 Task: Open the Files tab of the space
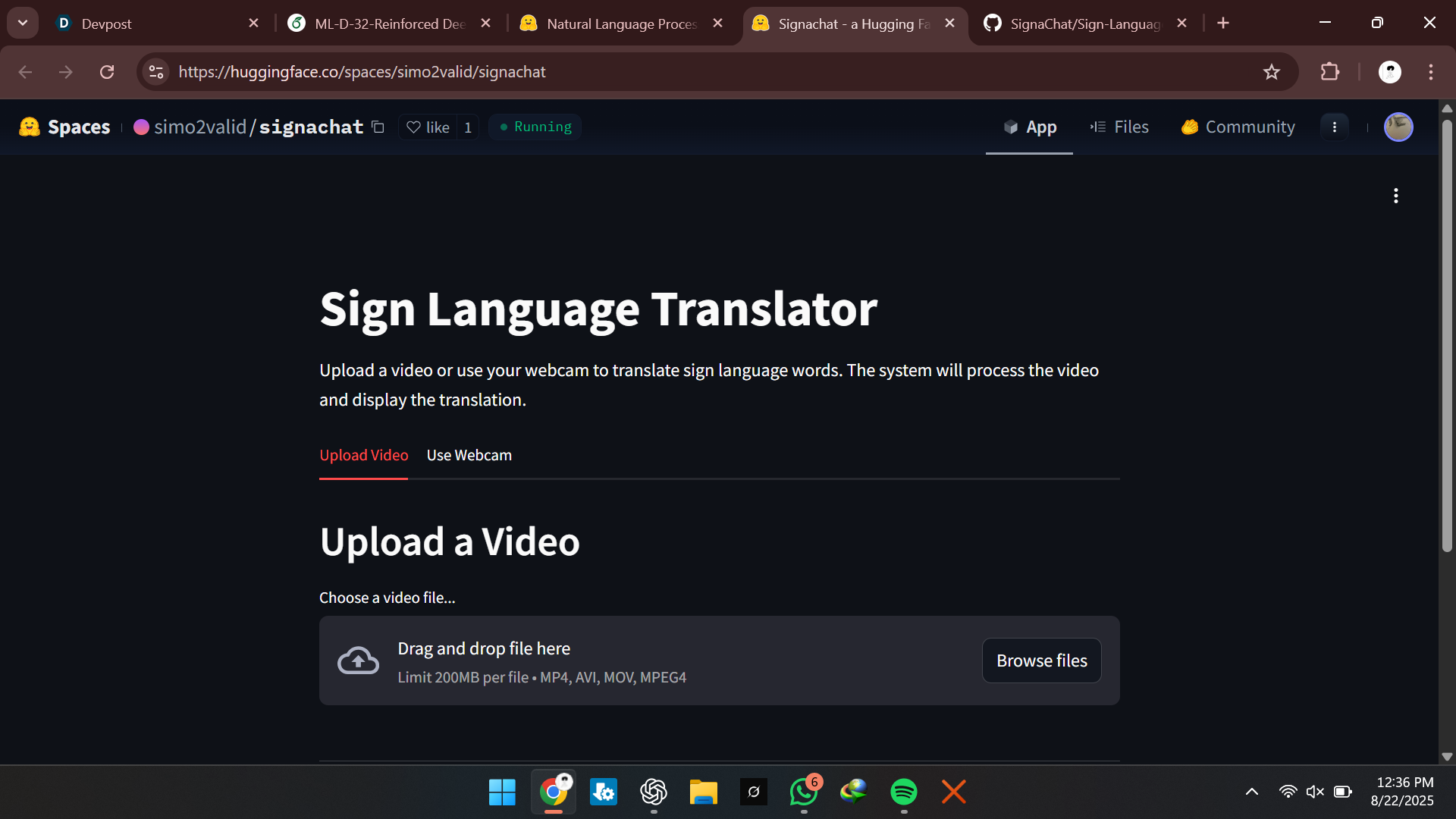coord(1119,127)
